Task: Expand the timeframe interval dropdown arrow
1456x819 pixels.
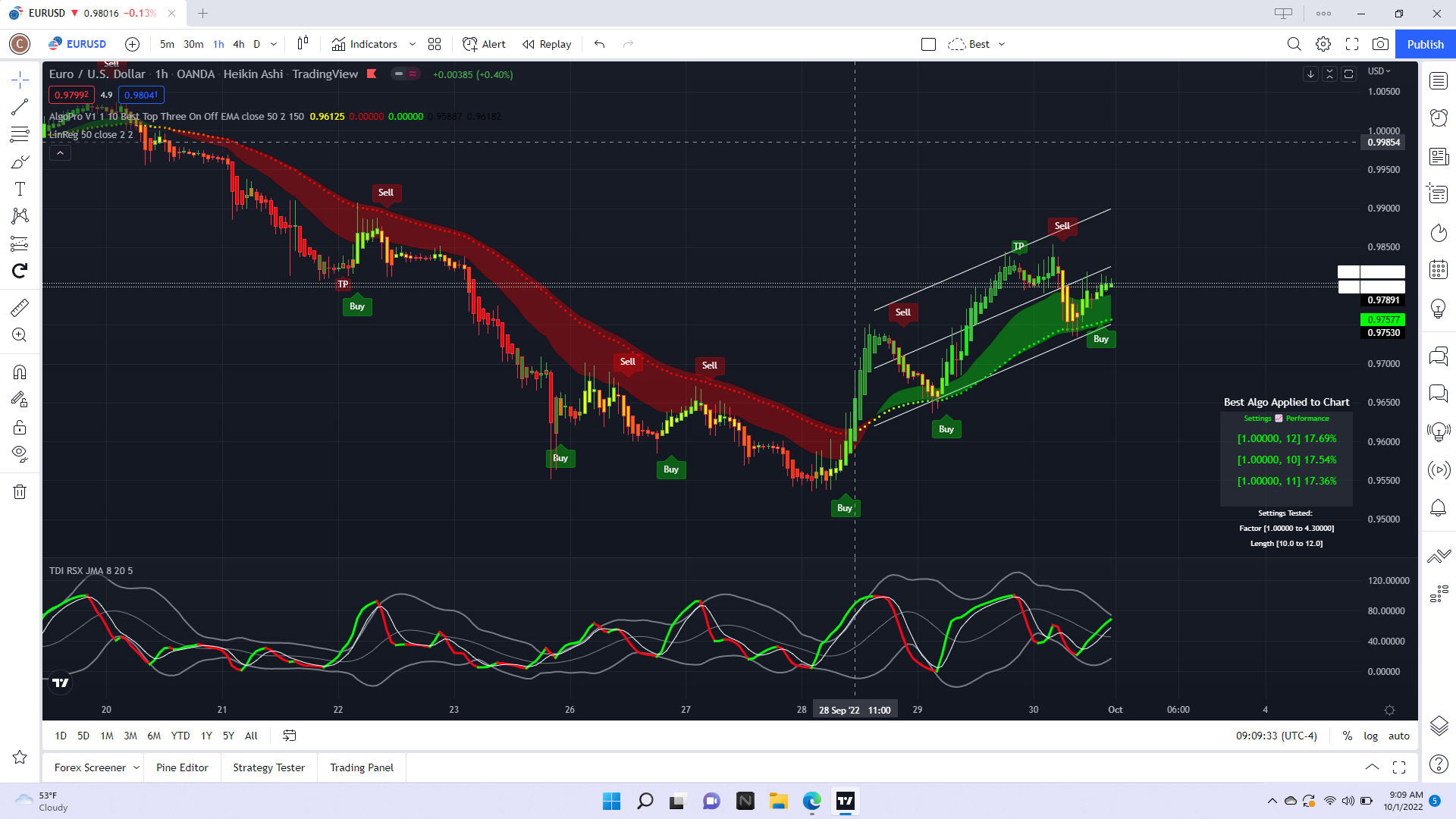Action: click(x=274, y=44)
